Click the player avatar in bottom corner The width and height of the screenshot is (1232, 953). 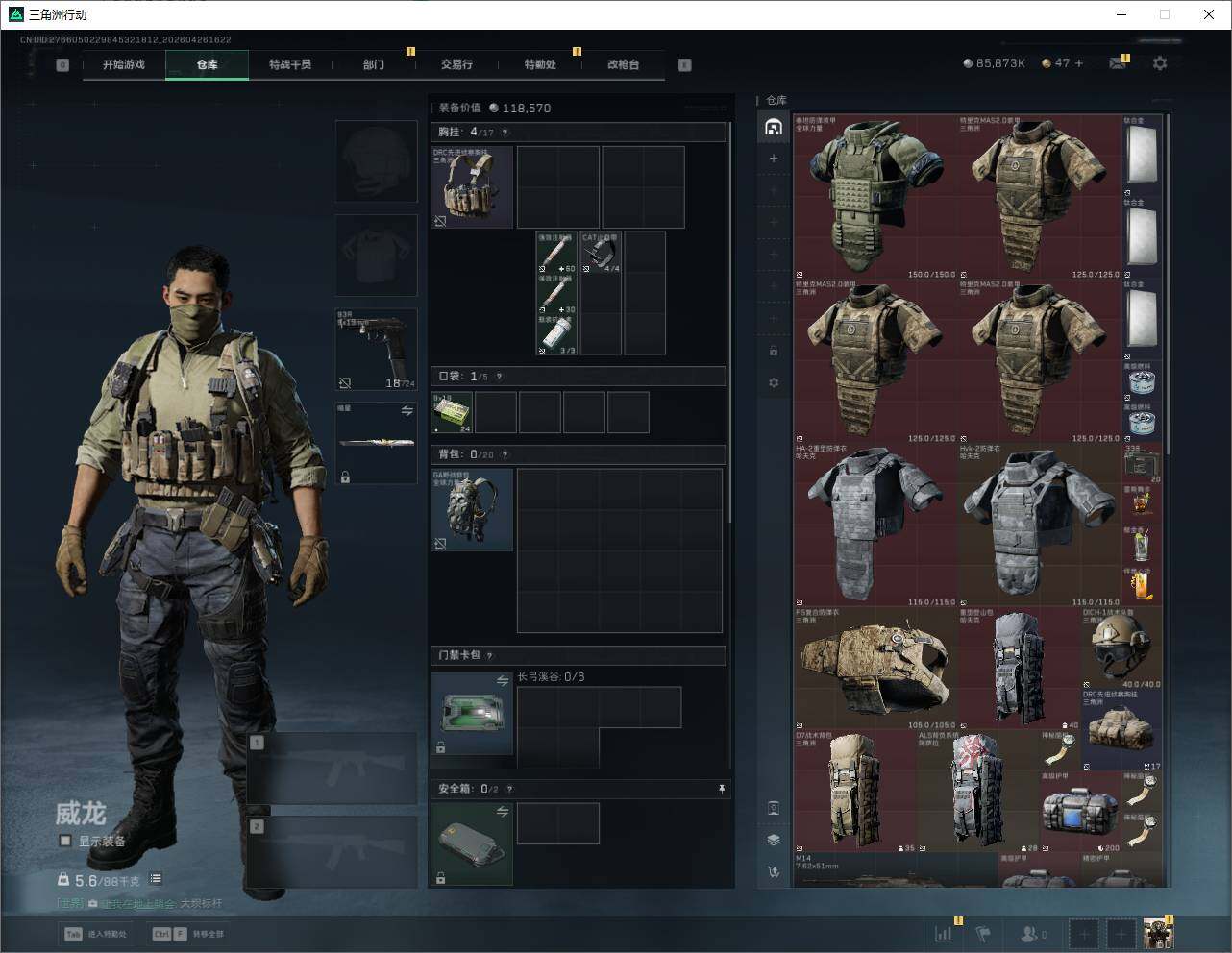(x=1158, y=933)
